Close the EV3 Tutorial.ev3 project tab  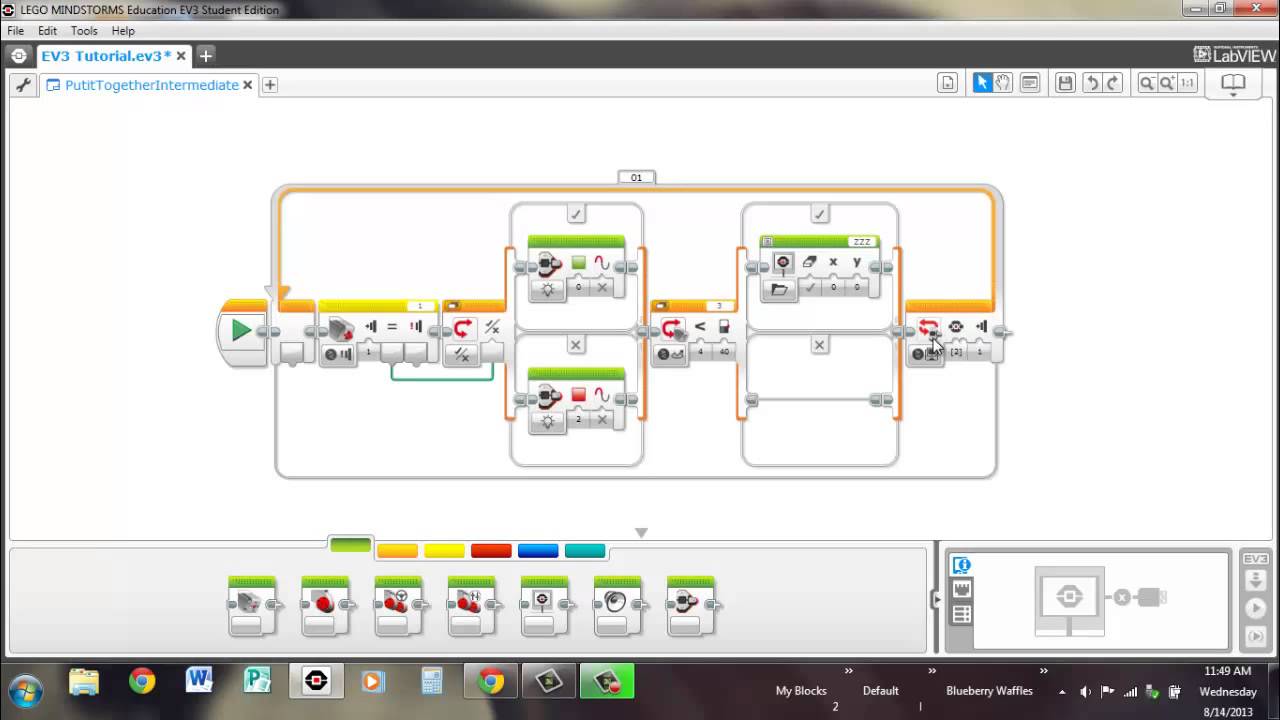pos(181,56)
